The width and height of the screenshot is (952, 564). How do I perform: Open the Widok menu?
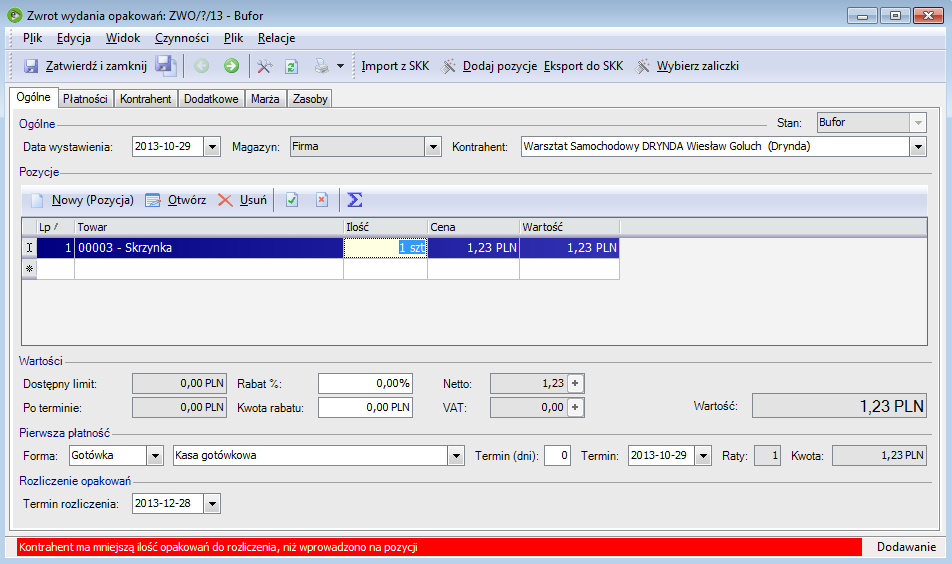coord(123,38)
